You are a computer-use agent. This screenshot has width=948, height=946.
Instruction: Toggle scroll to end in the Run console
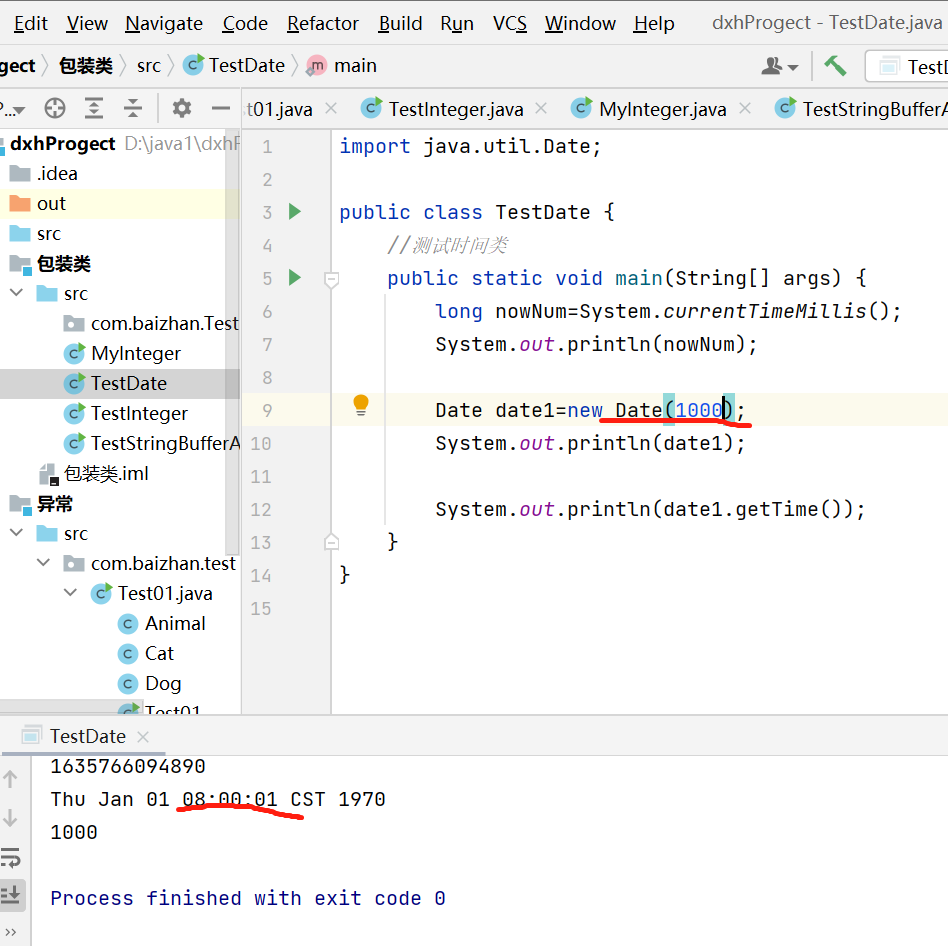(x=12, y=895)
